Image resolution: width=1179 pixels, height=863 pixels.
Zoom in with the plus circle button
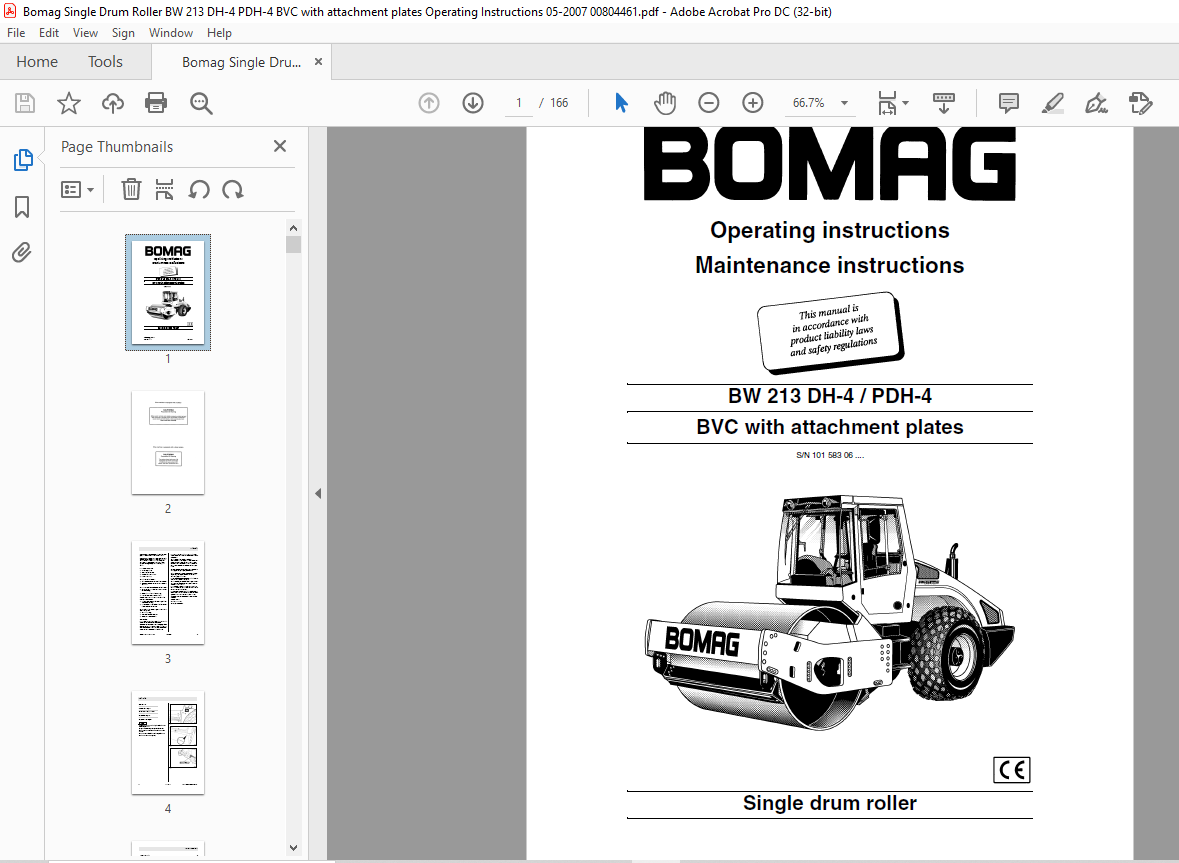[x=753, y=103]
